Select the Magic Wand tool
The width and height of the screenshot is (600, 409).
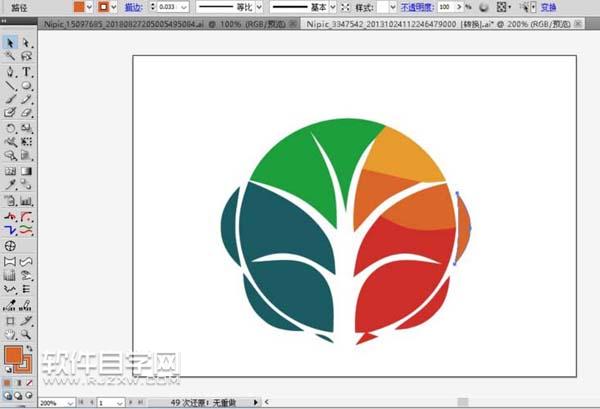10,57
